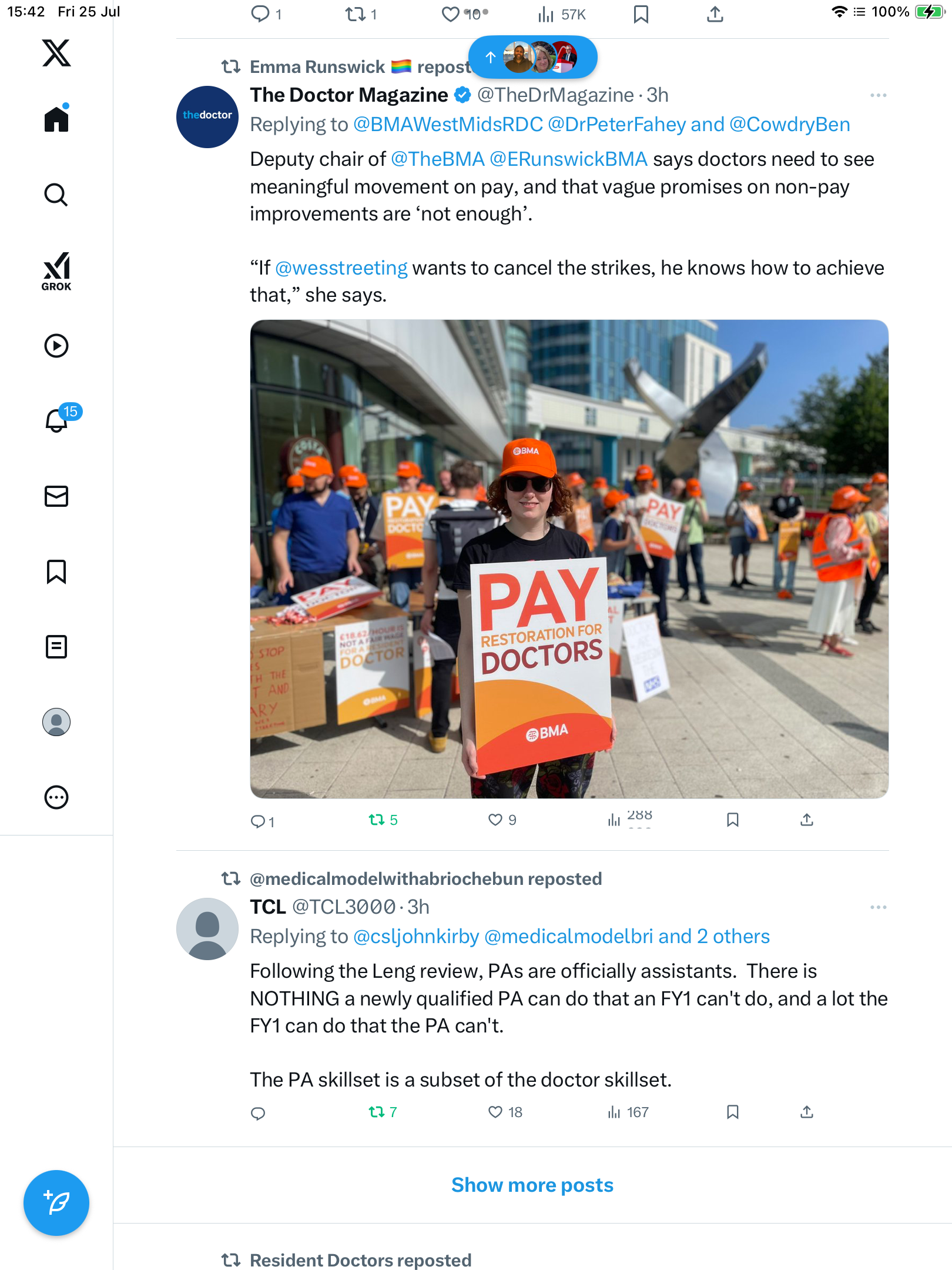Open more options for the TCL post
952x1270 pixels.
879,907
